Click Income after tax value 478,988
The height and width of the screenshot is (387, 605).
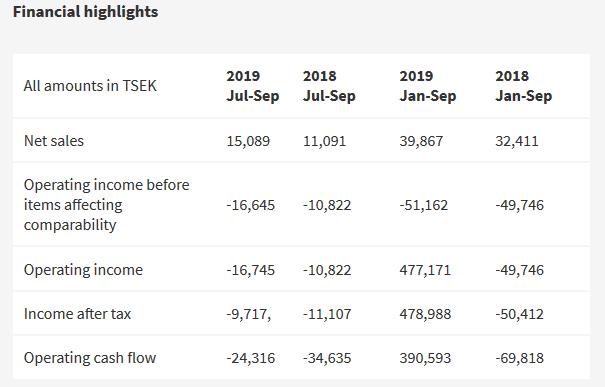coord(425,314)
